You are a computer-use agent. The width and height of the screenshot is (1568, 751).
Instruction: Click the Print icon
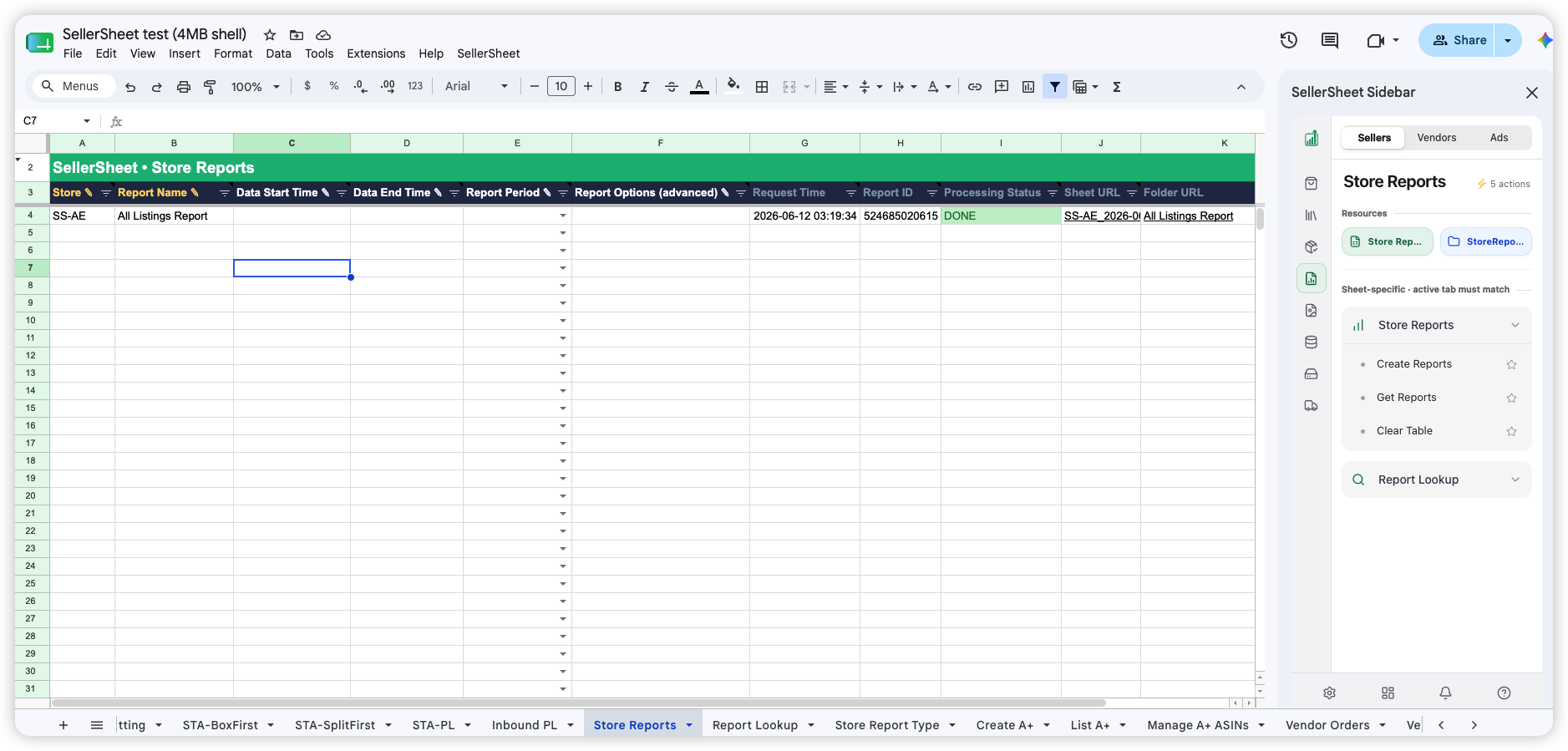click(184, 87)
